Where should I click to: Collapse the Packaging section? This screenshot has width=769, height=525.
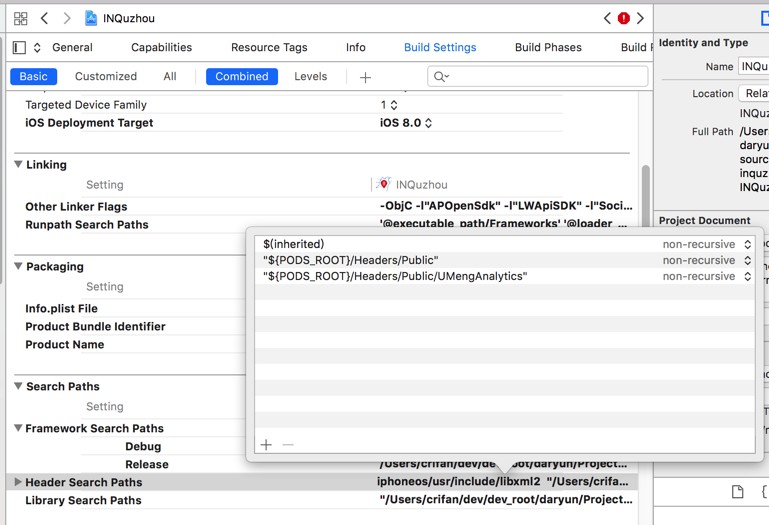tap(18, 266)
